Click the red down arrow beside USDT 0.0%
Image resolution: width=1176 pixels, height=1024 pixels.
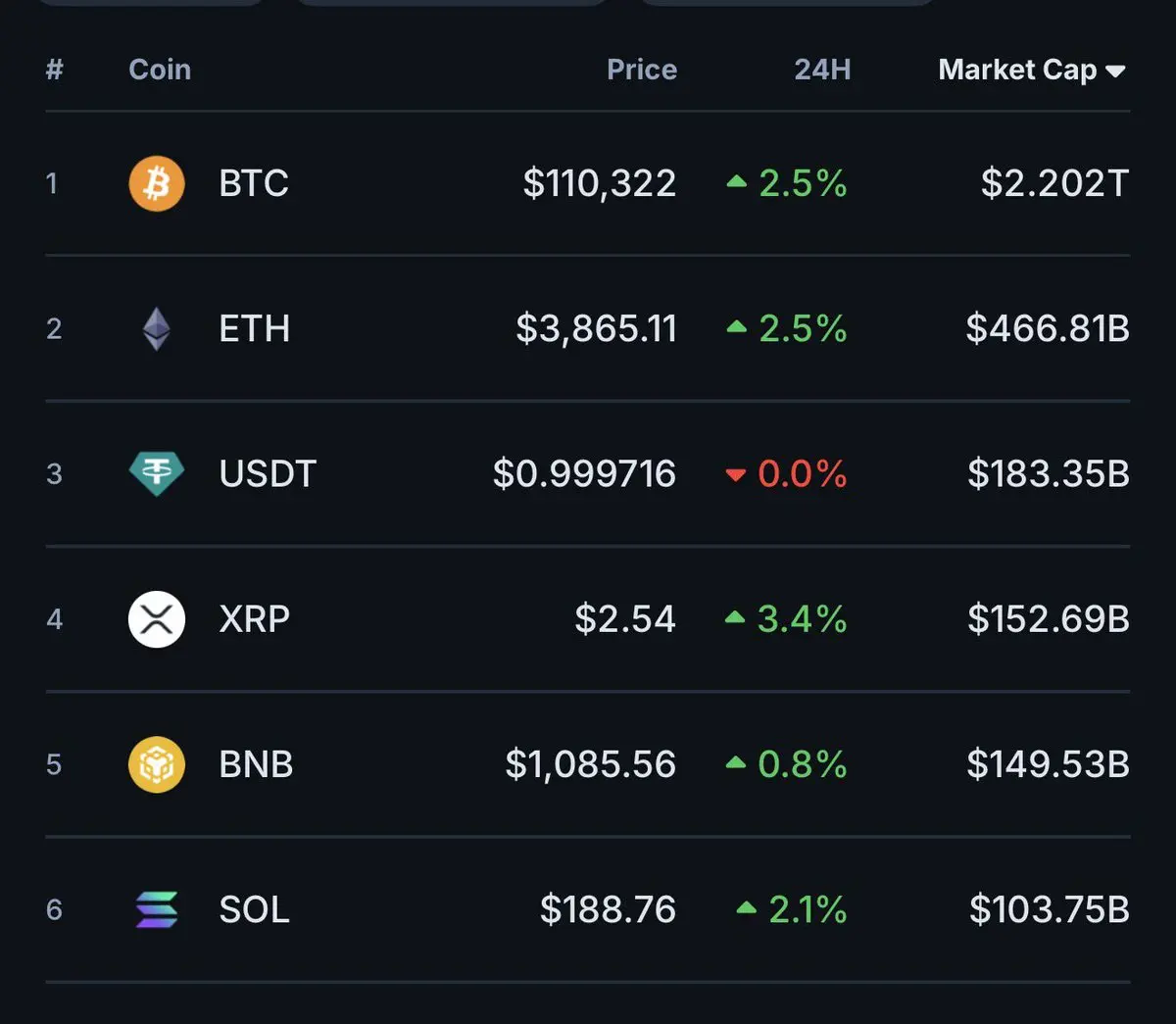(x=736, y=475)
